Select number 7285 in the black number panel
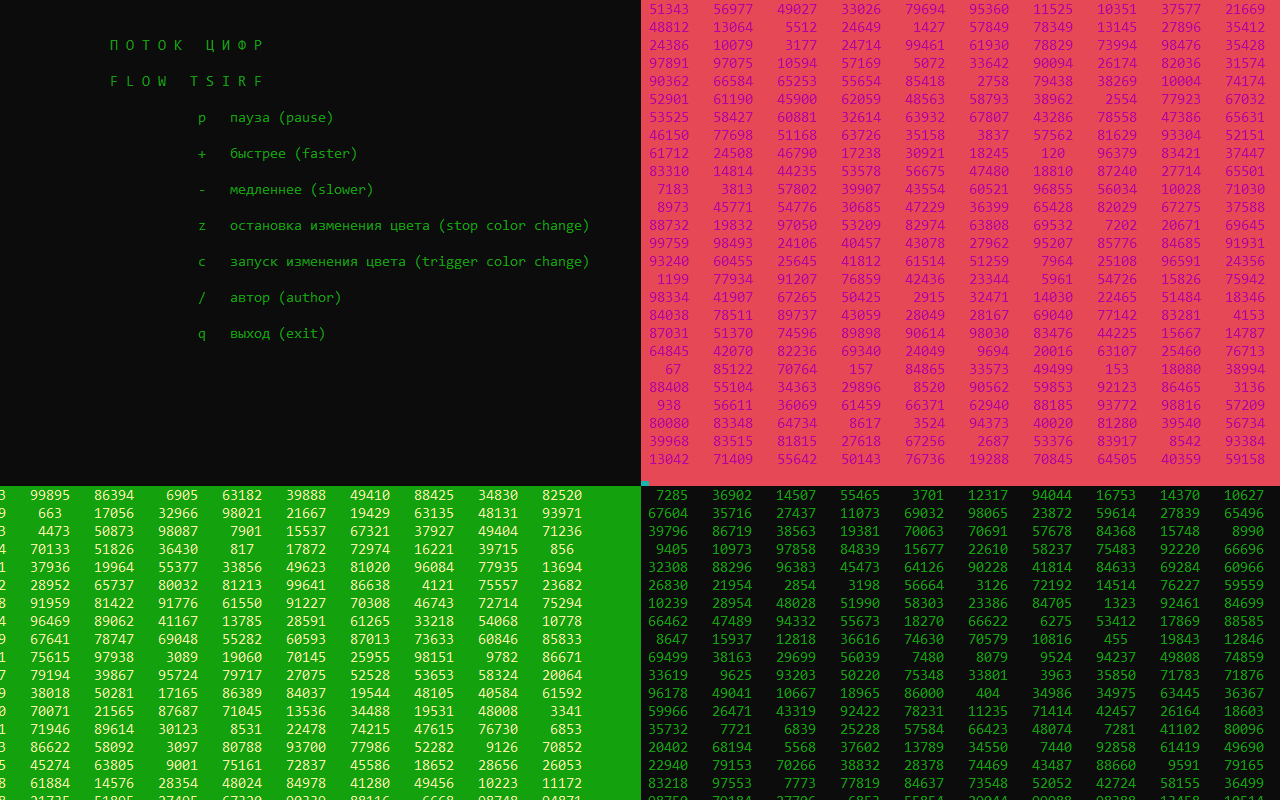This screenshot has height=800, width=1280. click(672, 495)
